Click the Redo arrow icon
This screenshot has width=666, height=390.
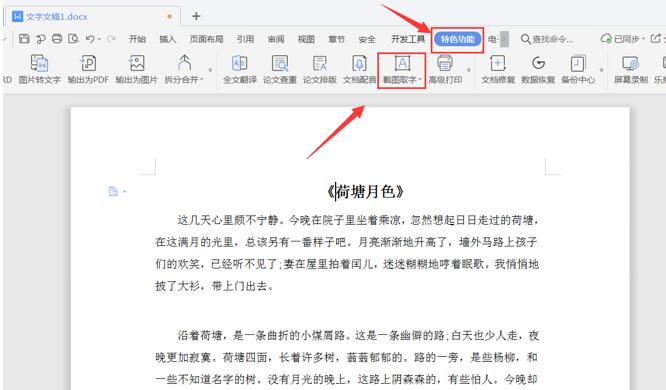coord(111,39)
